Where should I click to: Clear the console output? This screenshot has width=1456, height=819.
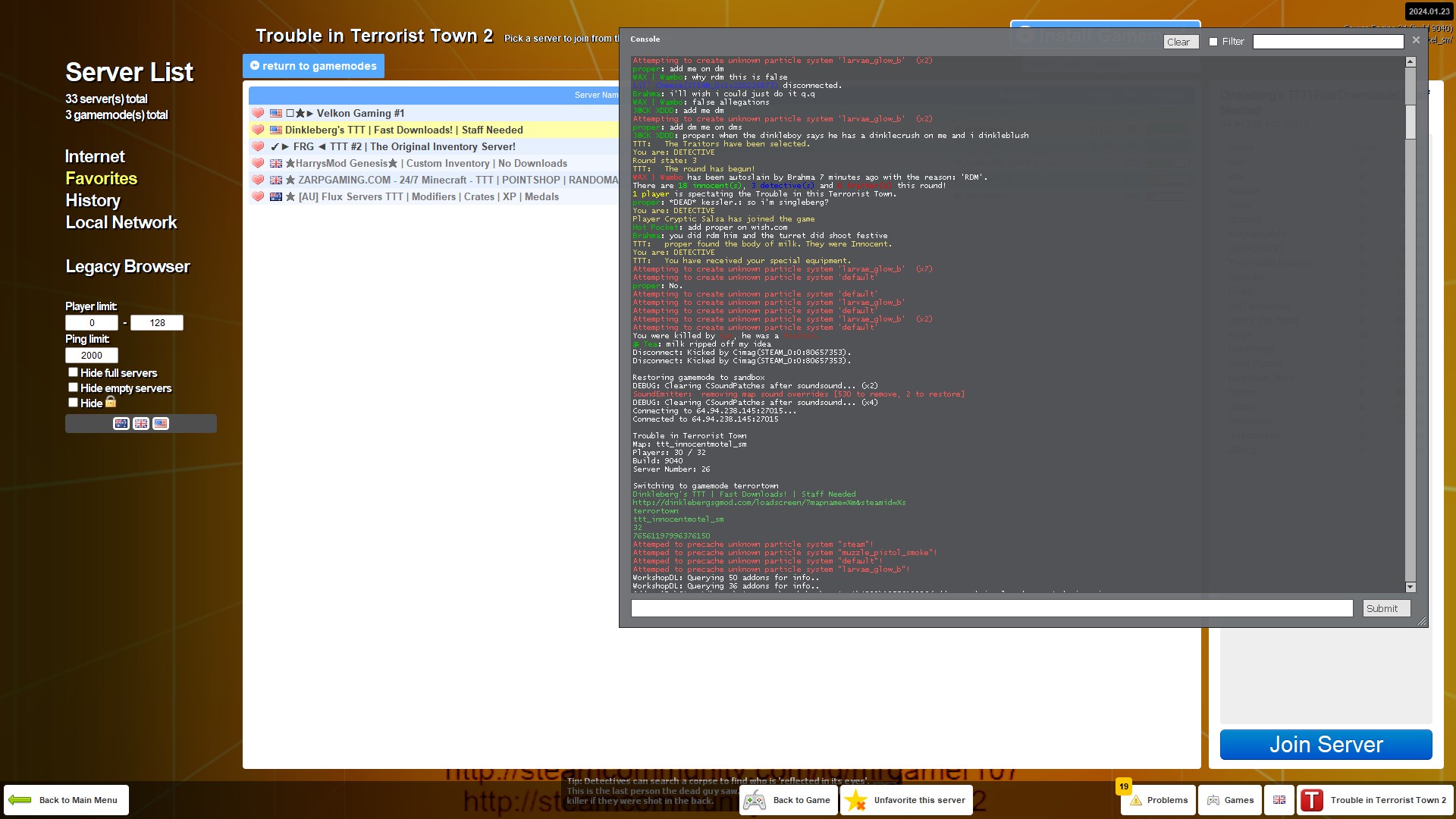click(x=1180, y=42)
